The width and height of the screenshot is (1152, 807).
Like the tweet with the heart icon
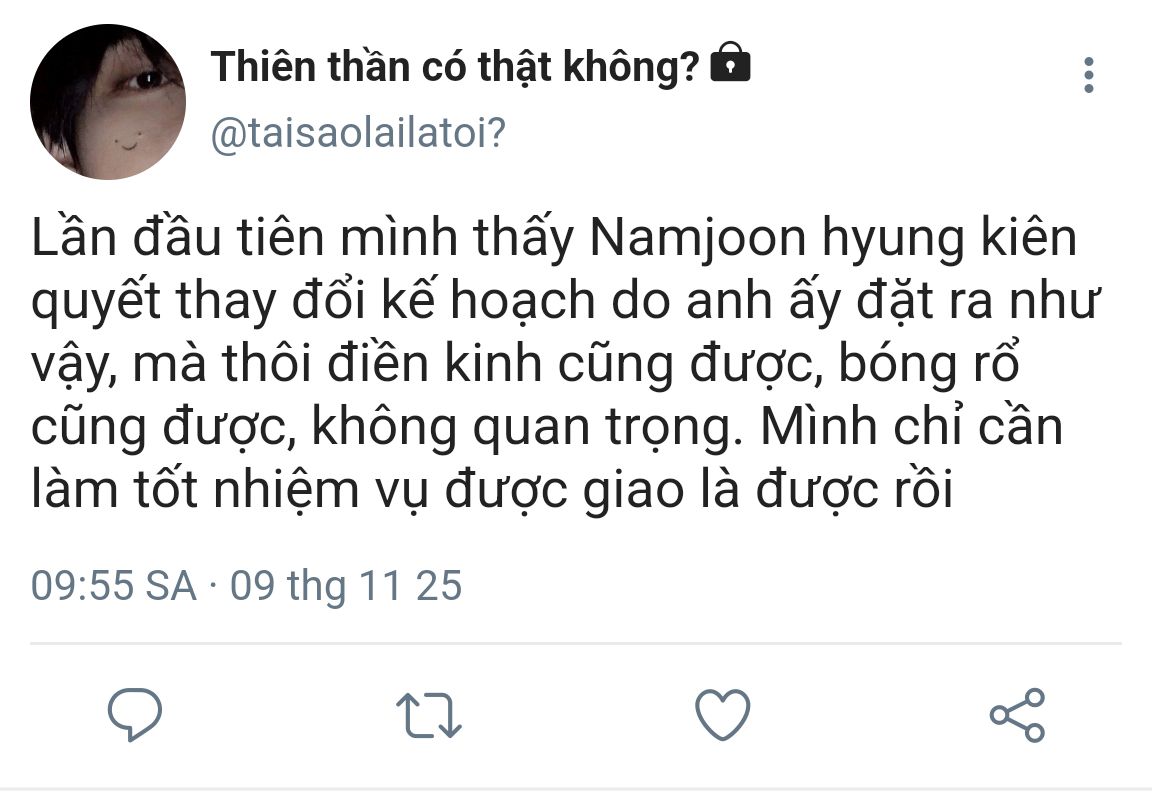click(722, 716)
